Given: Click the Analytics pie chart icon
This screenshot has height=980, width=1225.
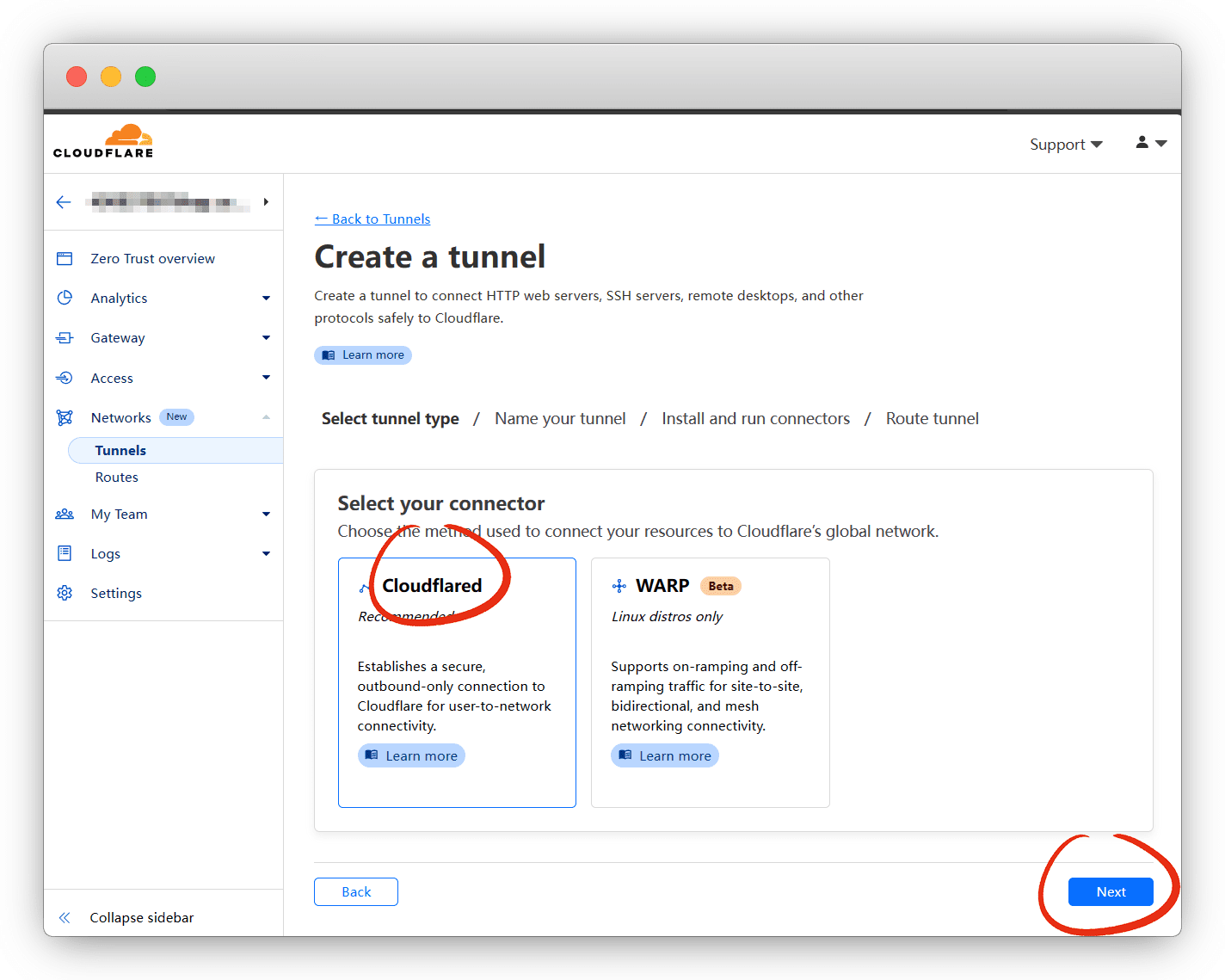Looking at the screenshot, I should 65,299.
